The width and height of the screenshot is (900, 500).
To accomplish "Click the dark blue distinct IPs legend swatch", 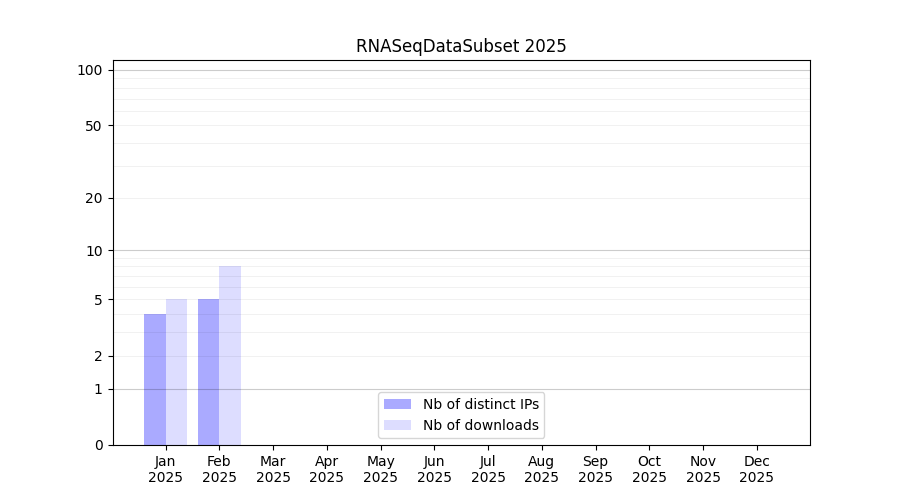I will [397, 404].
